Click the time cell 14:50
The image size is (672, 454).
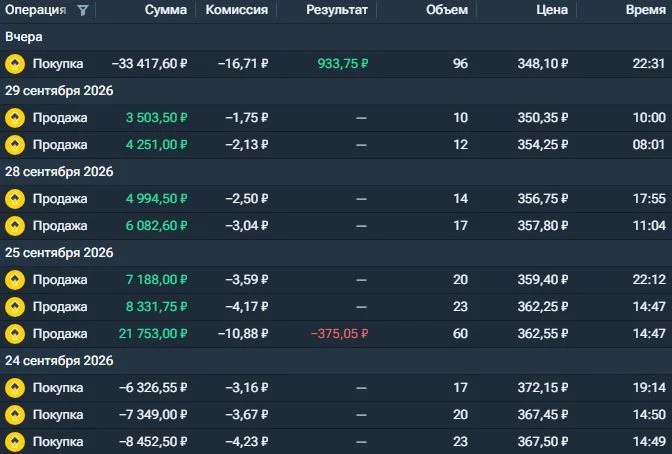[x=649, y=415]
